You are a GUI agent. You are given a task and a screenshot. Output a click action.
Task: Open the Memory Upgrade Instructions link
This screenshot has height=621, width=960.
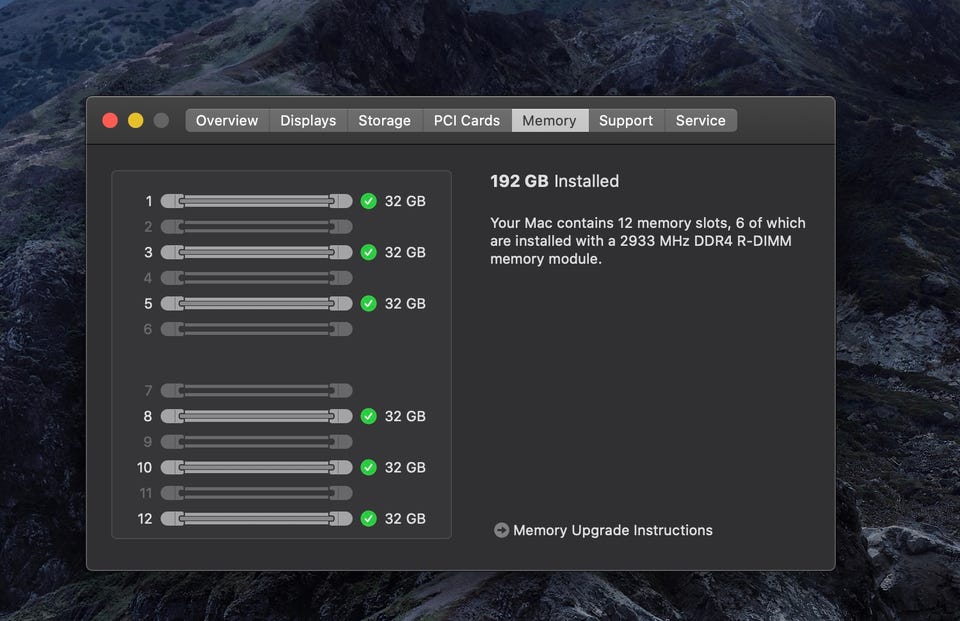[612, 530]
